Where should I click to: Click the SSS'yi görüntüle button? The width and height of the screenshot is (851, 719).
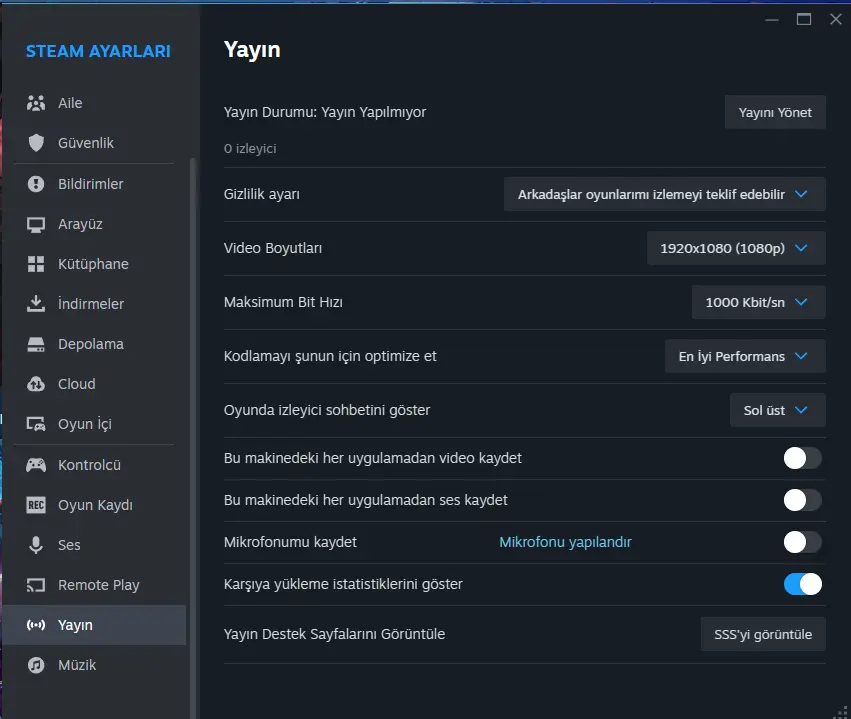click(x=763, y=634)
